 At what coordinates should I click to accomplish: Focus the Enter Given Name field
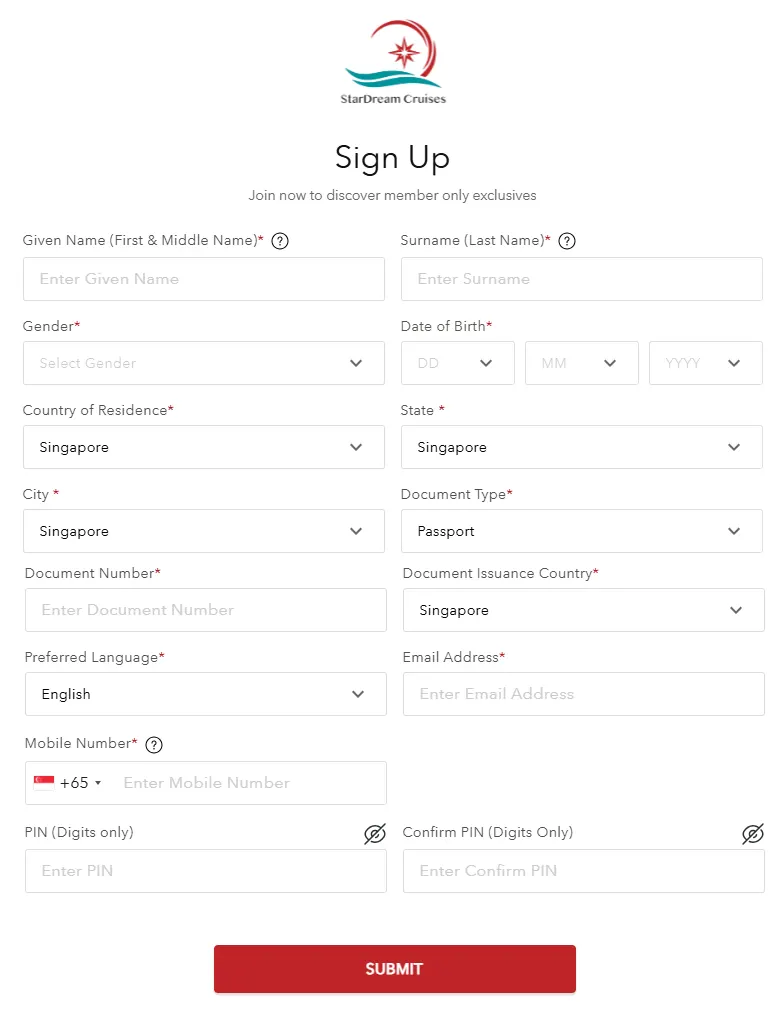(x=204, y=279)
